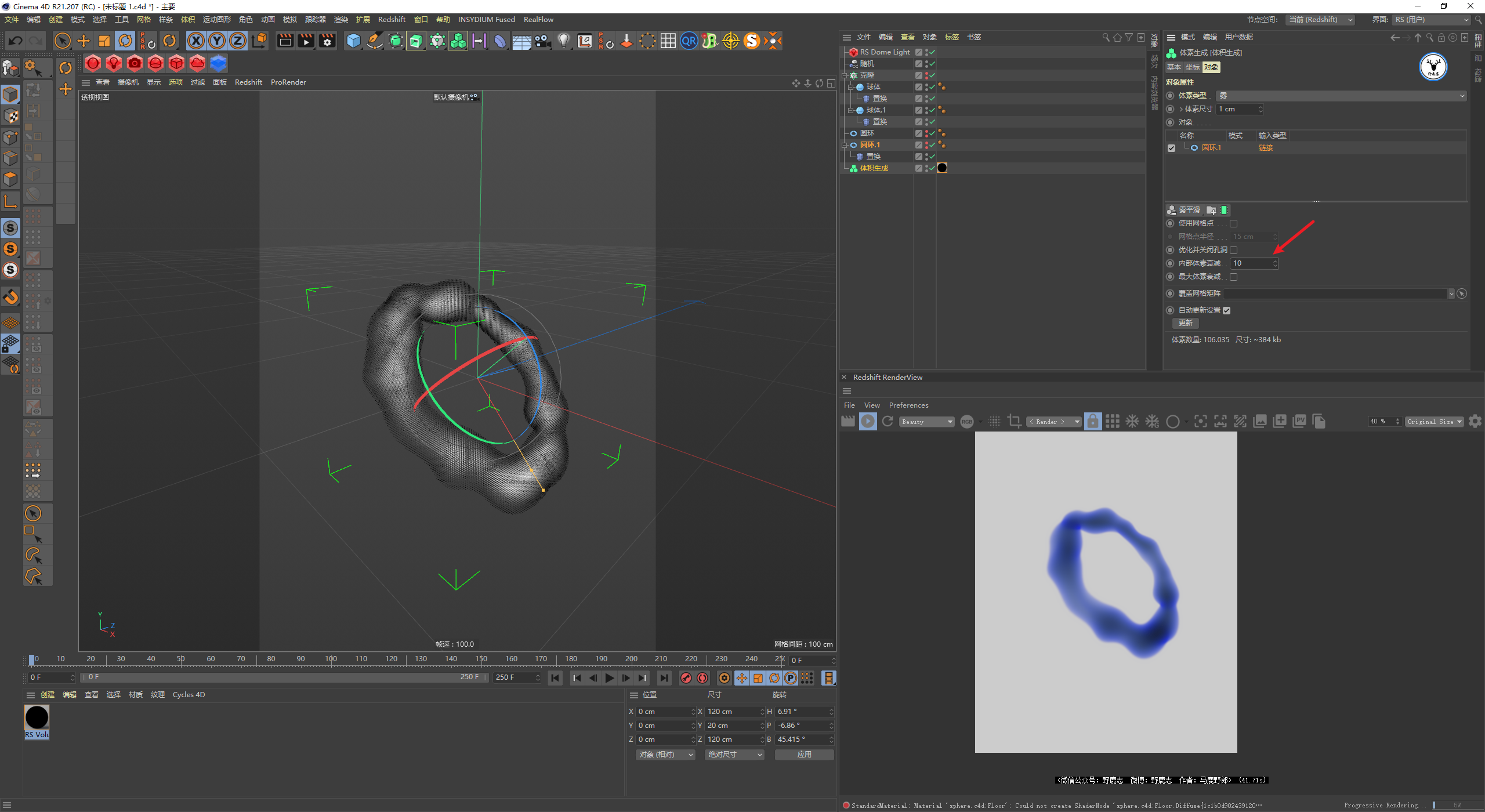
Task: Click the 更新 button in attributes
Action: pos(1186,323)
